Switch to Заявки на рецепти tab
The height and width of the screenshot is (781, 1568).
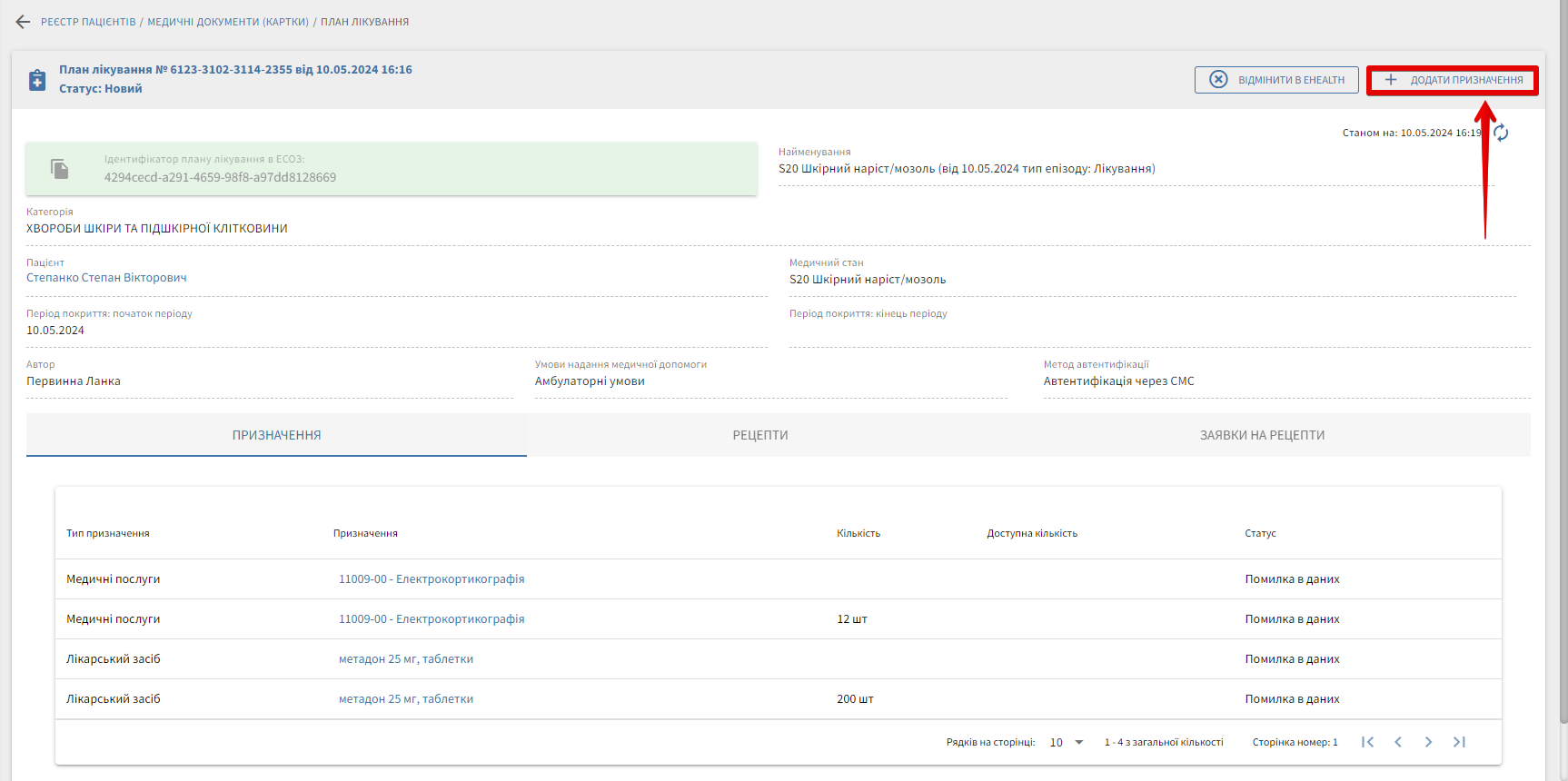click(1261, 435)
